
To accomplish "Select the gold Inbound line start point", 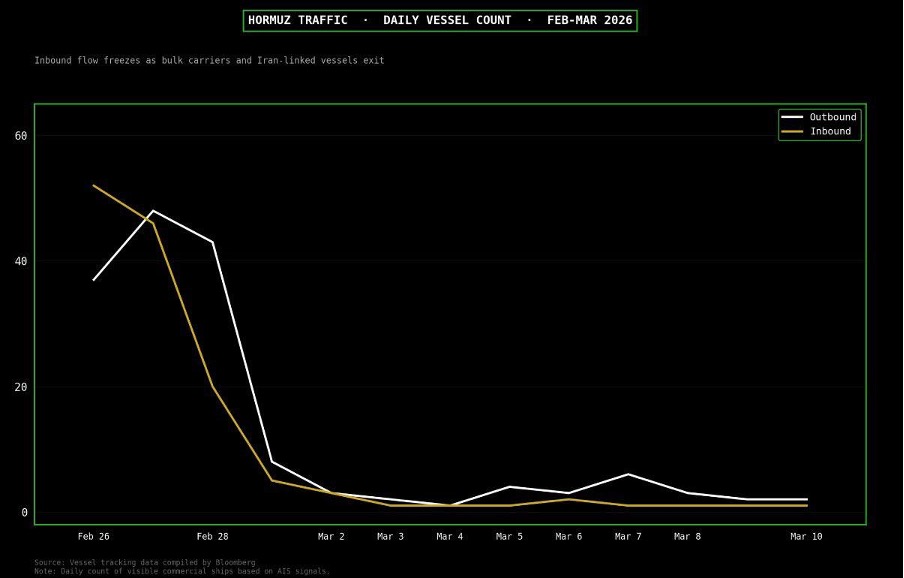I will pyautogui.click(x=93, y=185).
